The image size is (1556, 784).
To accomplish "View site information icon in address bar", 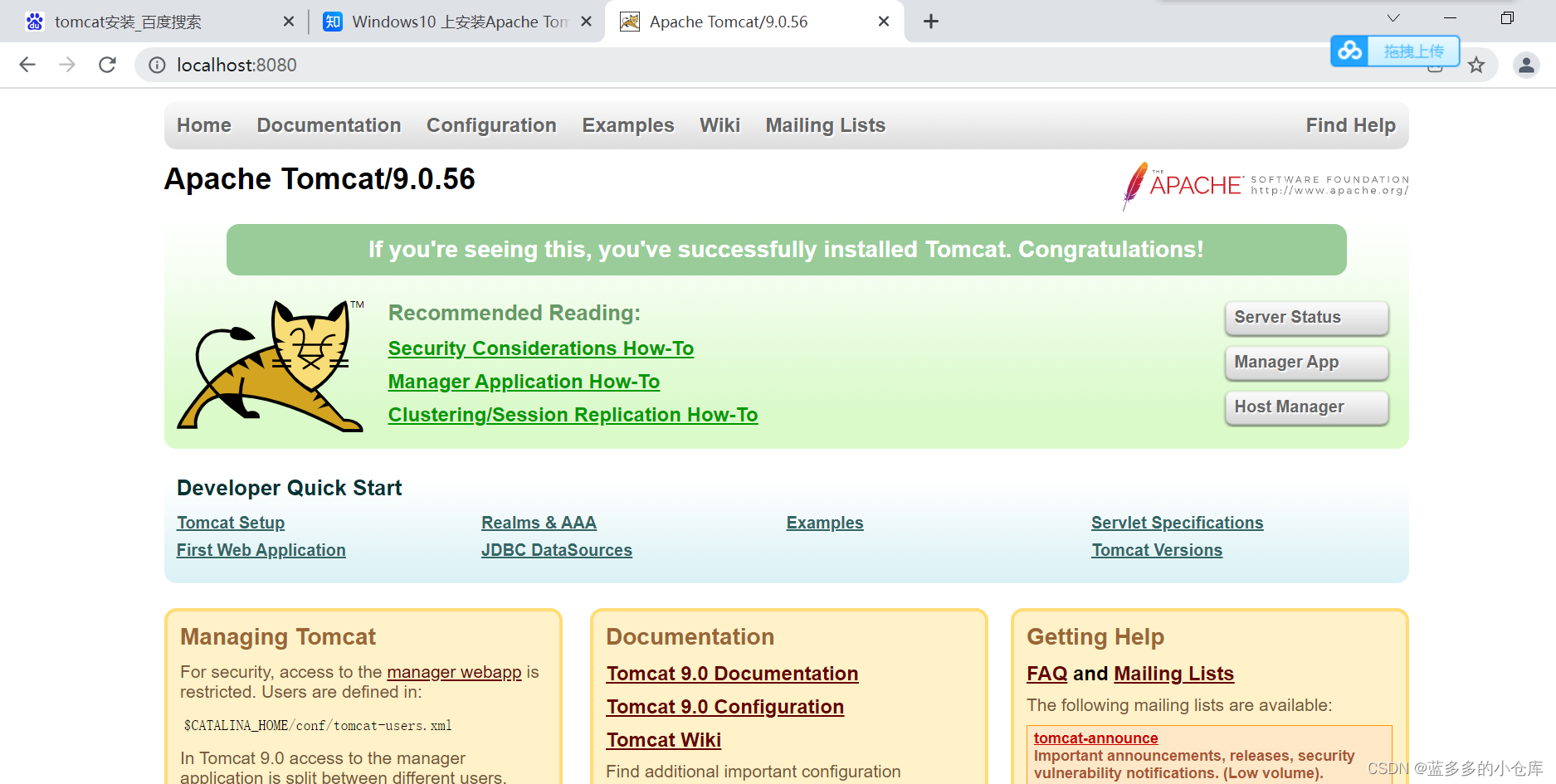I will (x=157, y=65).
